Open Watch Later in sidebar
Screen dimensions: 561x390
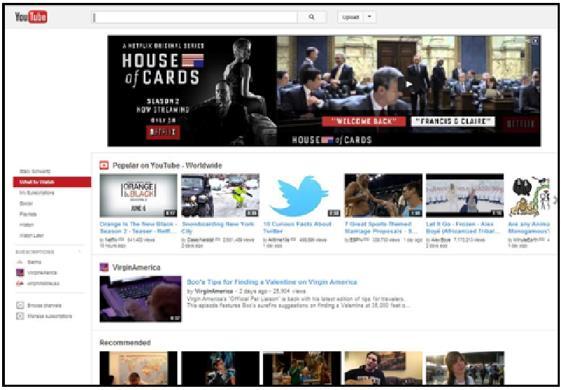[x=31, y=235]
